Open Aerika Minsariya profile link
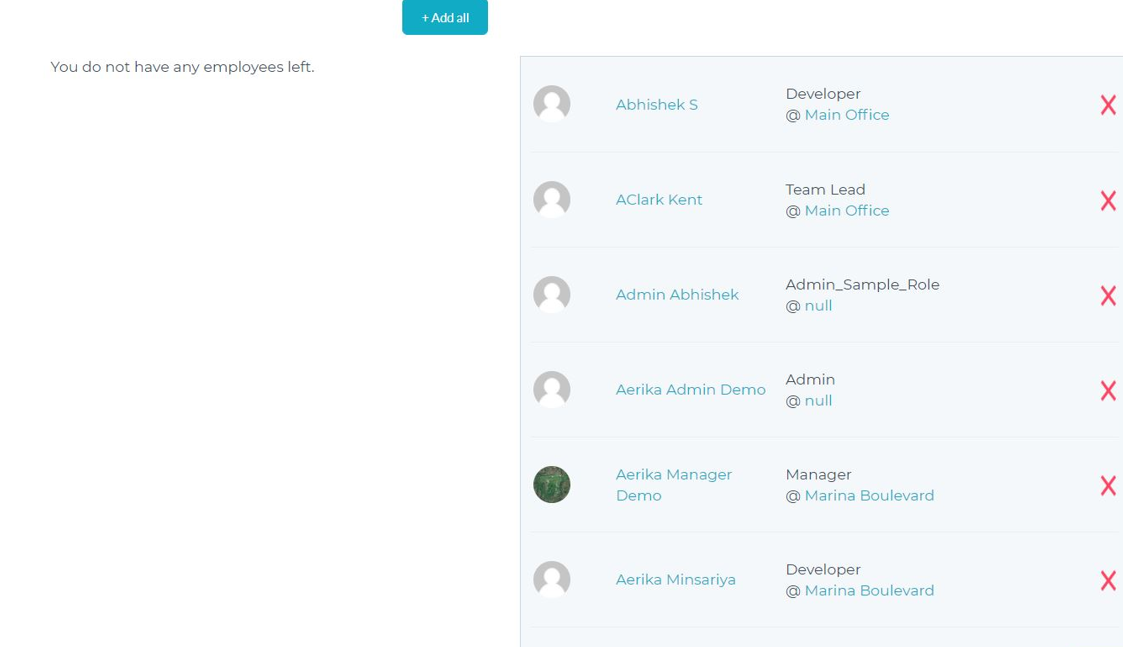This screenshot has height=647, width=1123. pos(675,580)
